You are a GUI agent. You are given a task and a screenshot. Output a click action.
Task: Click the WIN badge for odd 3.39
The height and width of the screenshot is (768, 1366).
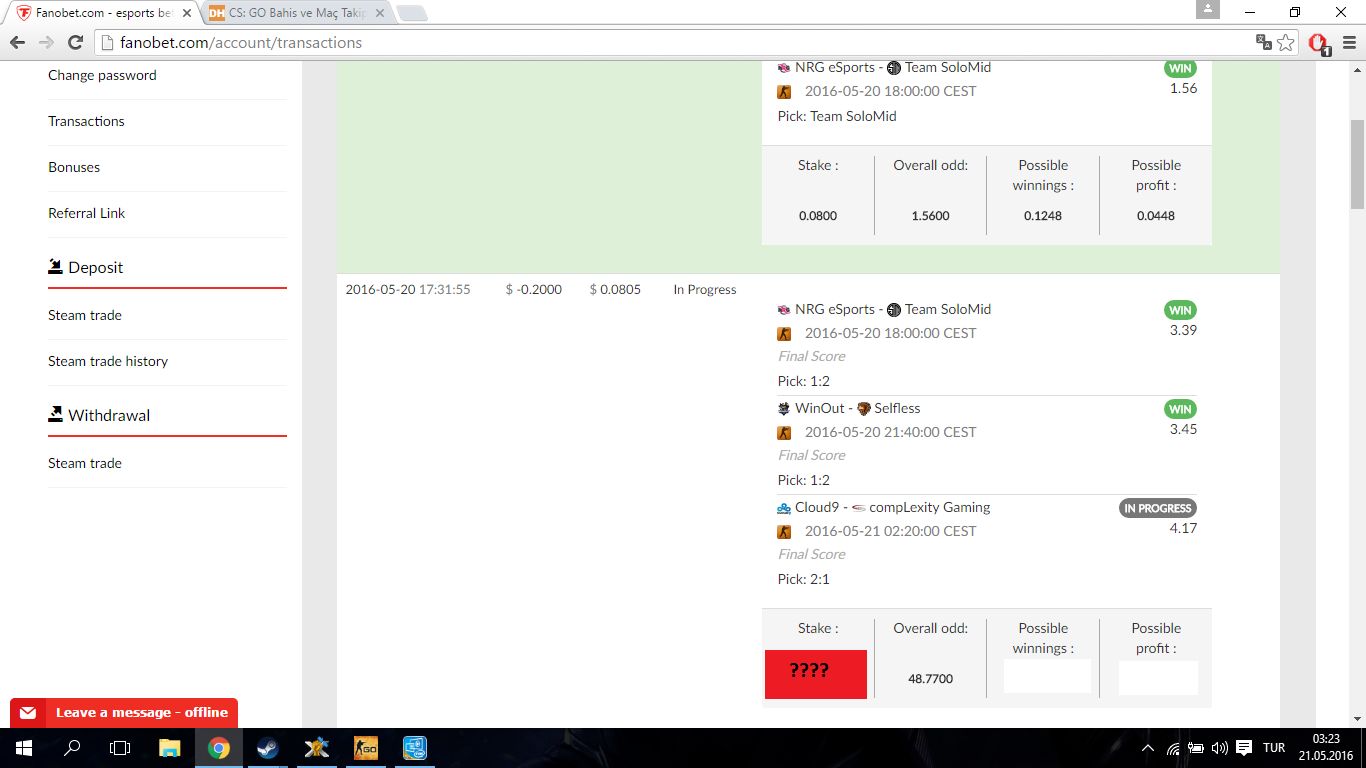[1180, 310]
